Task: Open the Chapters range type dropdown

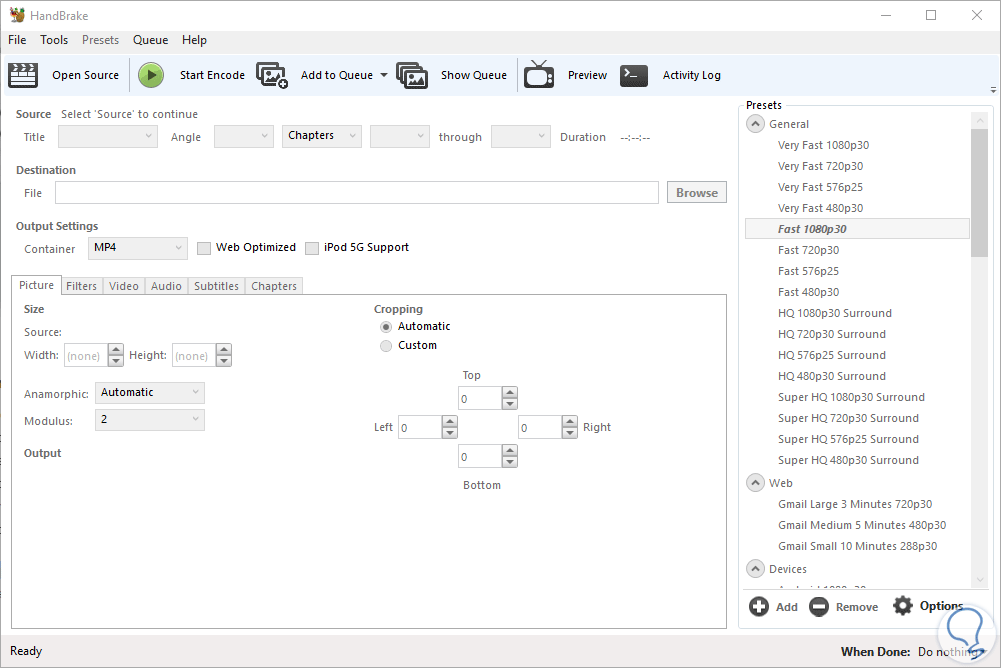Action: 322,136
